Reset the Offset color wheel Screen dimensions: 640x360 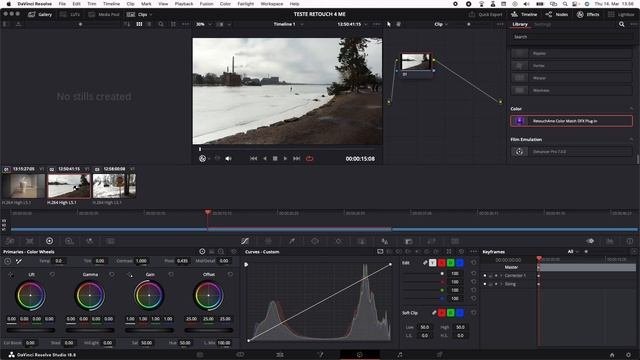click(x=231, y=274)
